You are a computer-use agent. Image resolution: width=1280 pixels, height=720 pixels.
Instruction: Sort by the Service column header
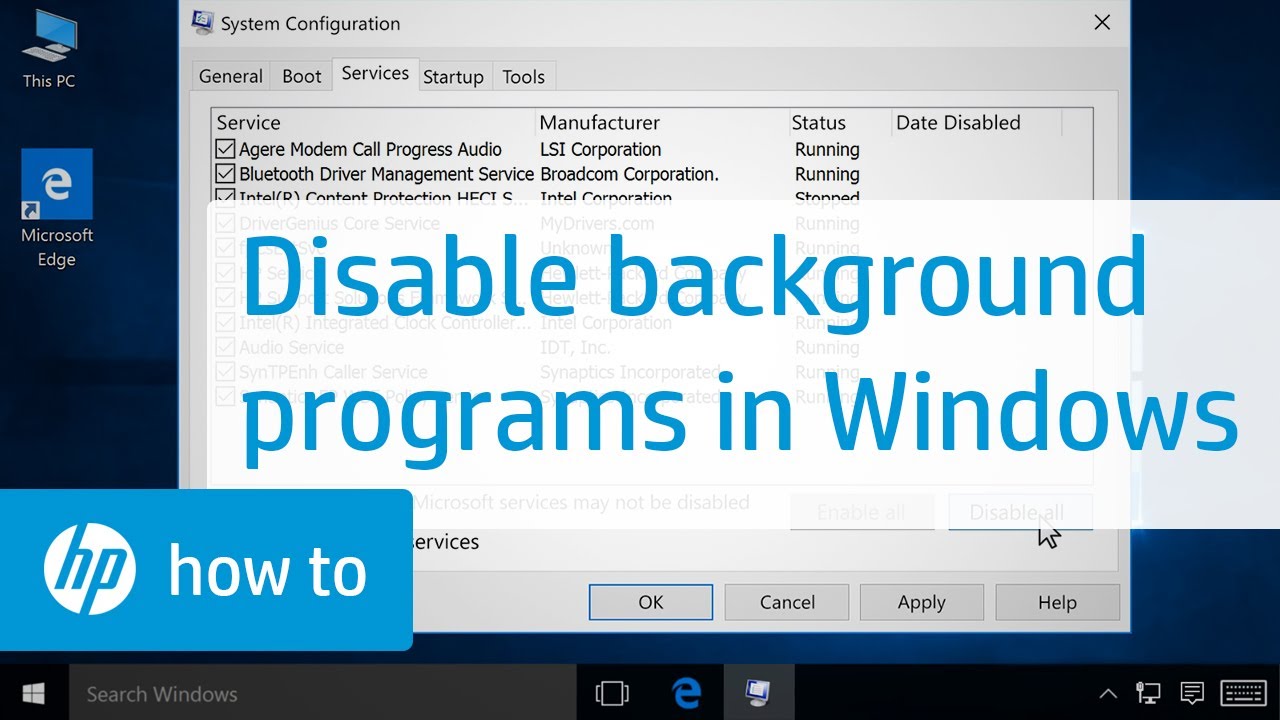[374, 123]
